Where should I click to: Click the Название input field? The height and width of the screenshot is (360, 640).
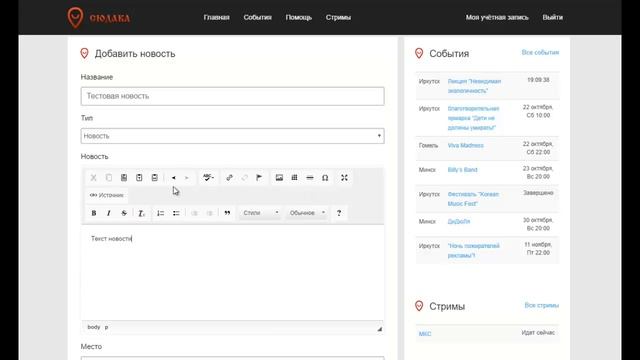pos(232,96)
